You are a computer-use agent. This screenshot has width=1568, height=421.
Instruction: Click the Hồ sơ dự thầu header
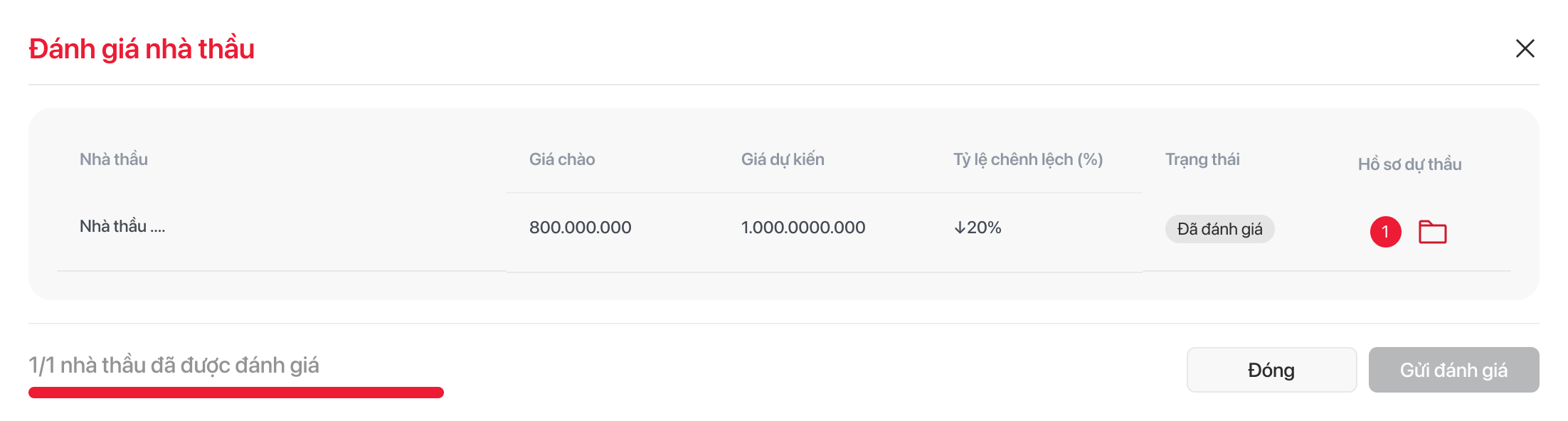1409,164
